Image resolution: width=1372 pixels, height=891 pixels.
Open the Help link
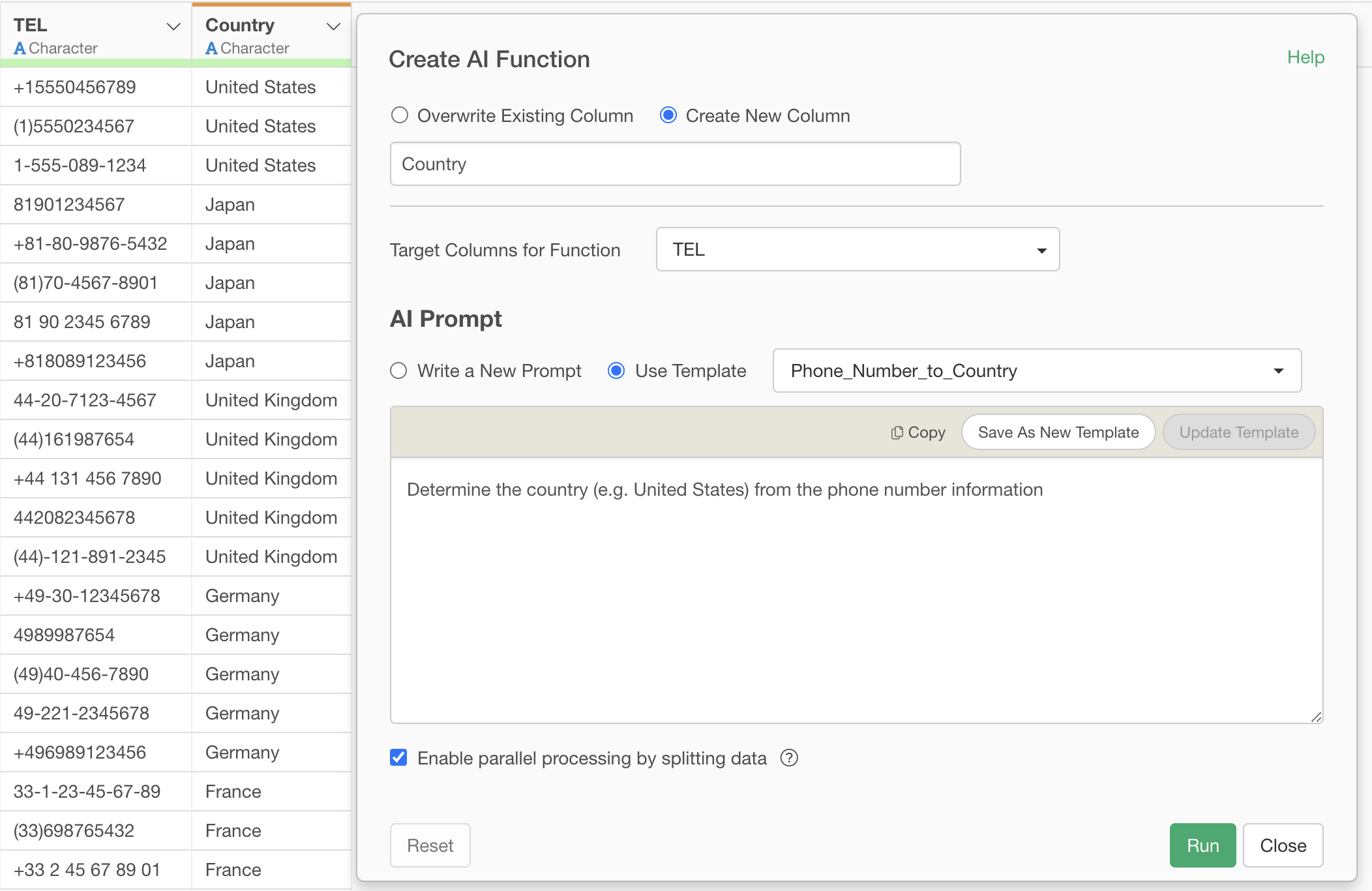click(1305, 57)
